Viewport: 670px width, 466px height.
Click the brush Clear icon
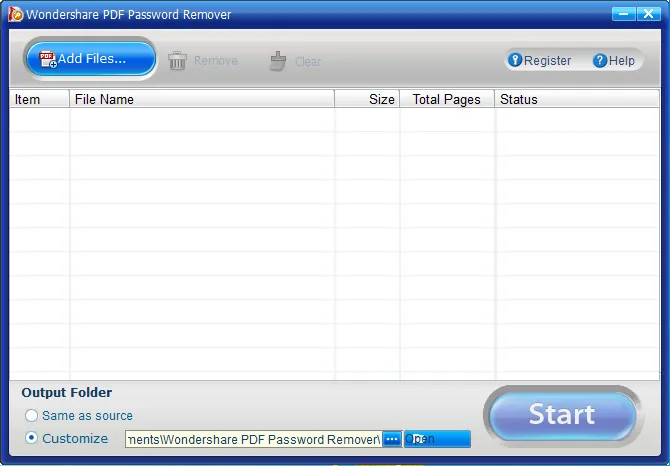pyautogui.click(x=278, y=61)
